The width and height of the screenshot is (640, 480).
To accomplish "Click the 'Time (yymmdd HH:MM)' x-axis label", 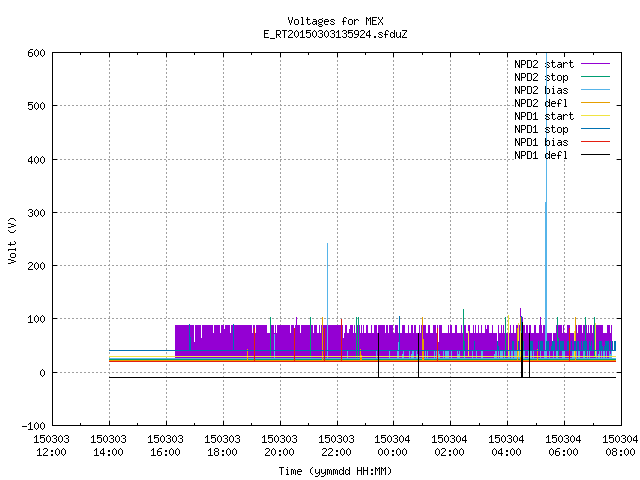I will [335, 471].
